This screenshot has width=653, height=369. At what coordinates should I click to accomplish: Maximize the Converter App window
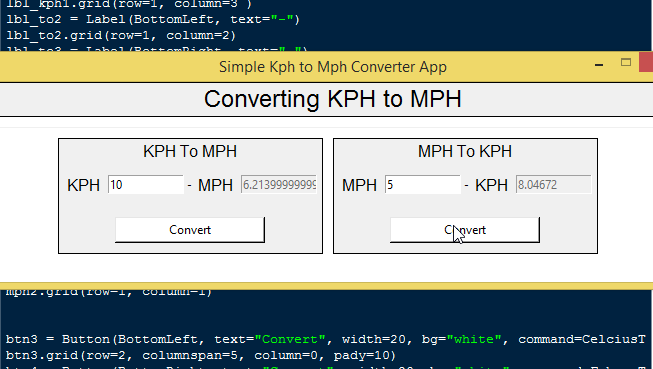pos(626,62)
